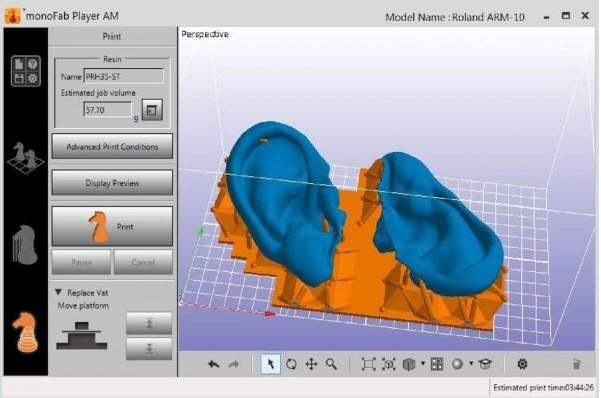Start the job with Print button
The width and height of the screenshot is (601, 398).
pos(112,226)
